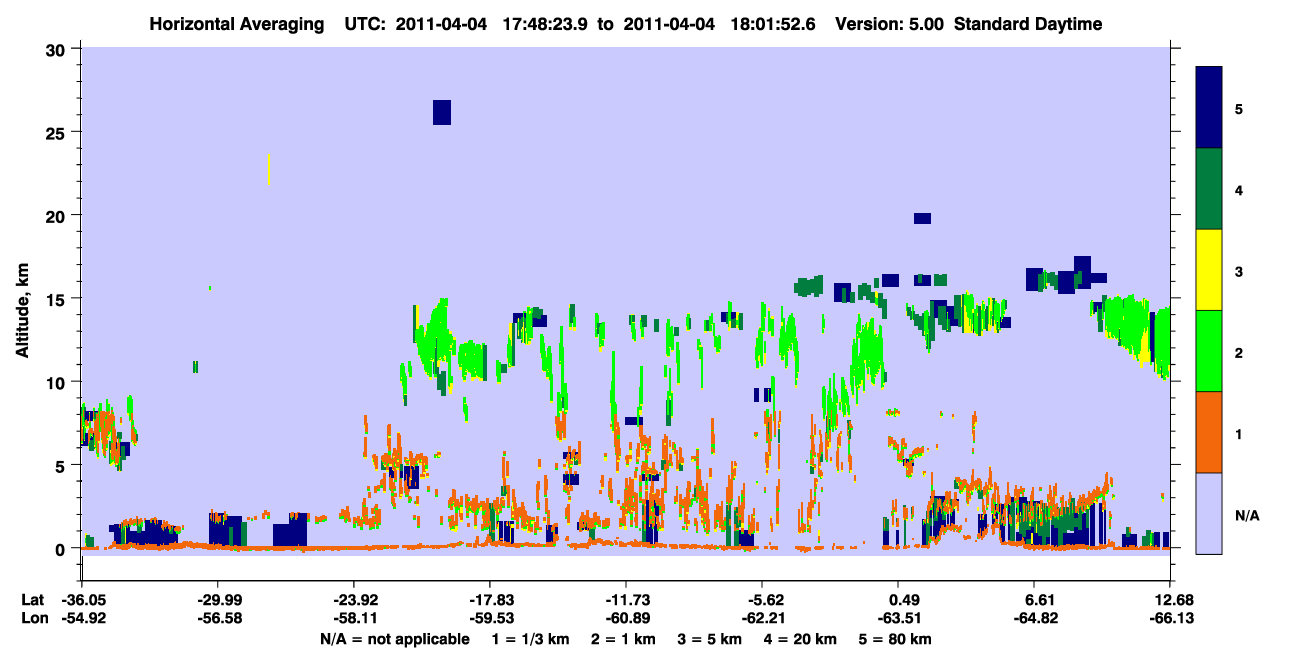Image resolution: width=1300 pixels, height=667 pixels.
Task: Click the '5 = 80 km' key text
Action: tap(897, 639)
